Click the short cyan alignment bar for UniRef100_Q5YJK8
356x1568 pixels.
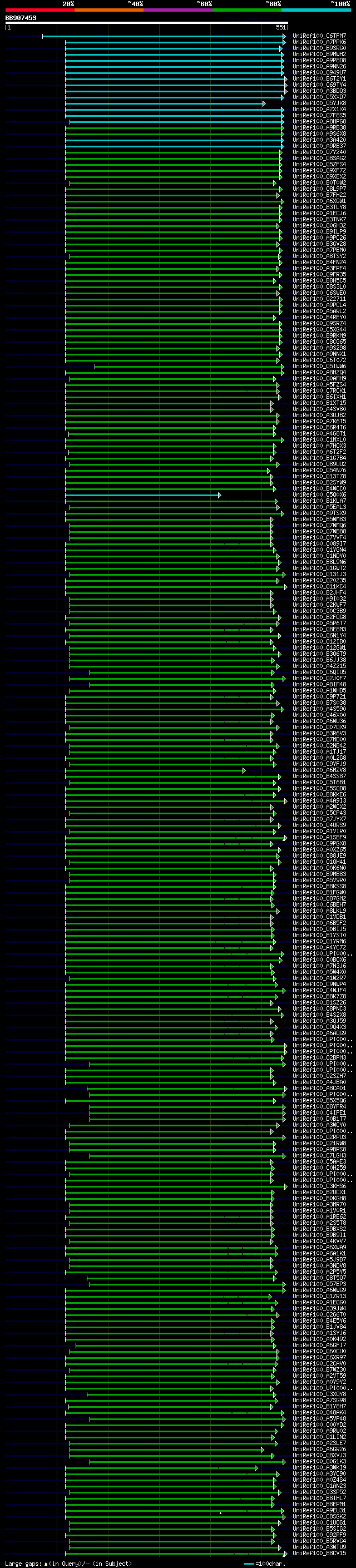point(165,103)
